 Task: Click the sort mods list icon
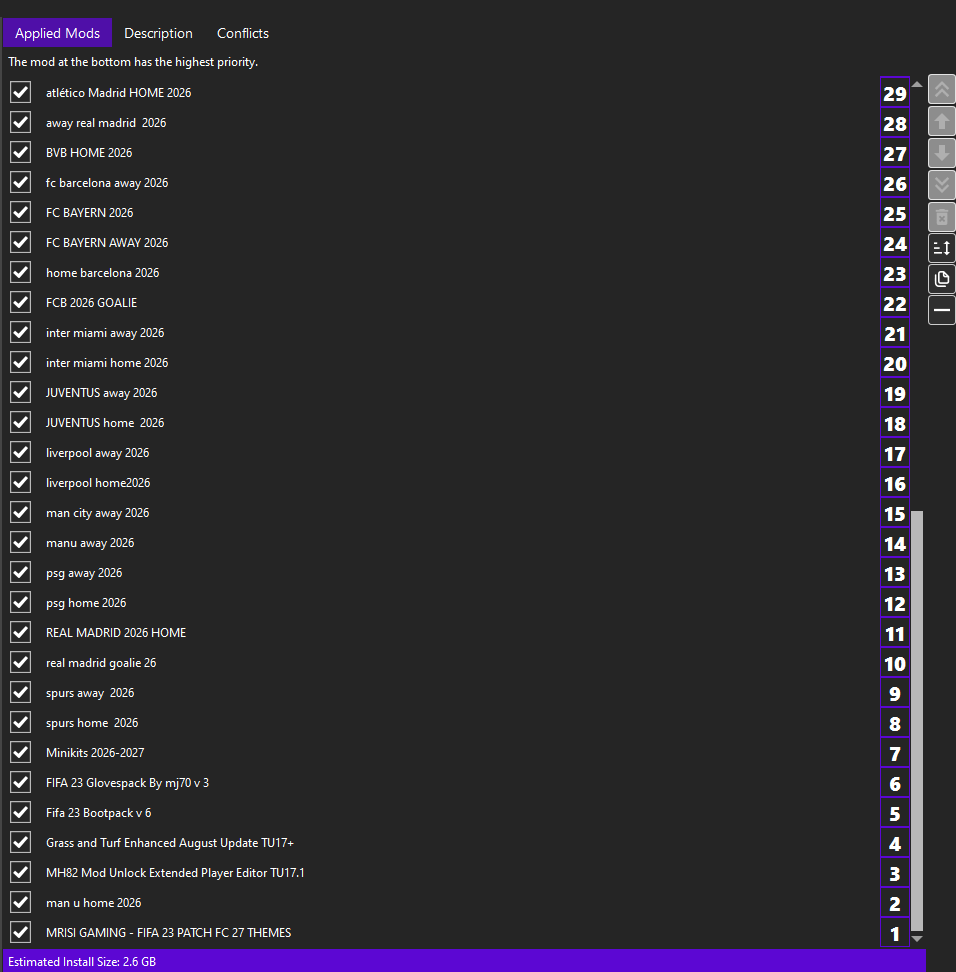941,248
